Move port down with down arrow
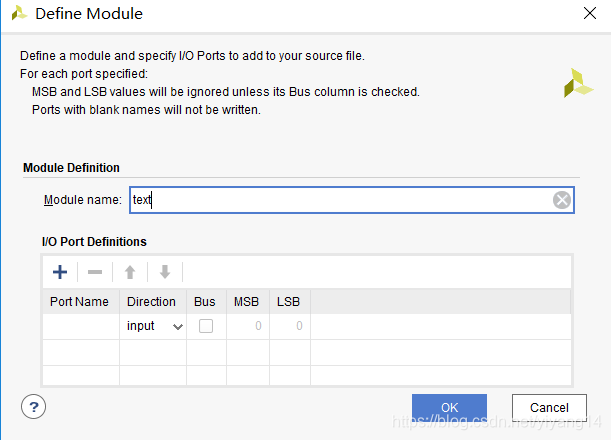The image size is (611, 440). pyautogui.click(x=165, y=272)
